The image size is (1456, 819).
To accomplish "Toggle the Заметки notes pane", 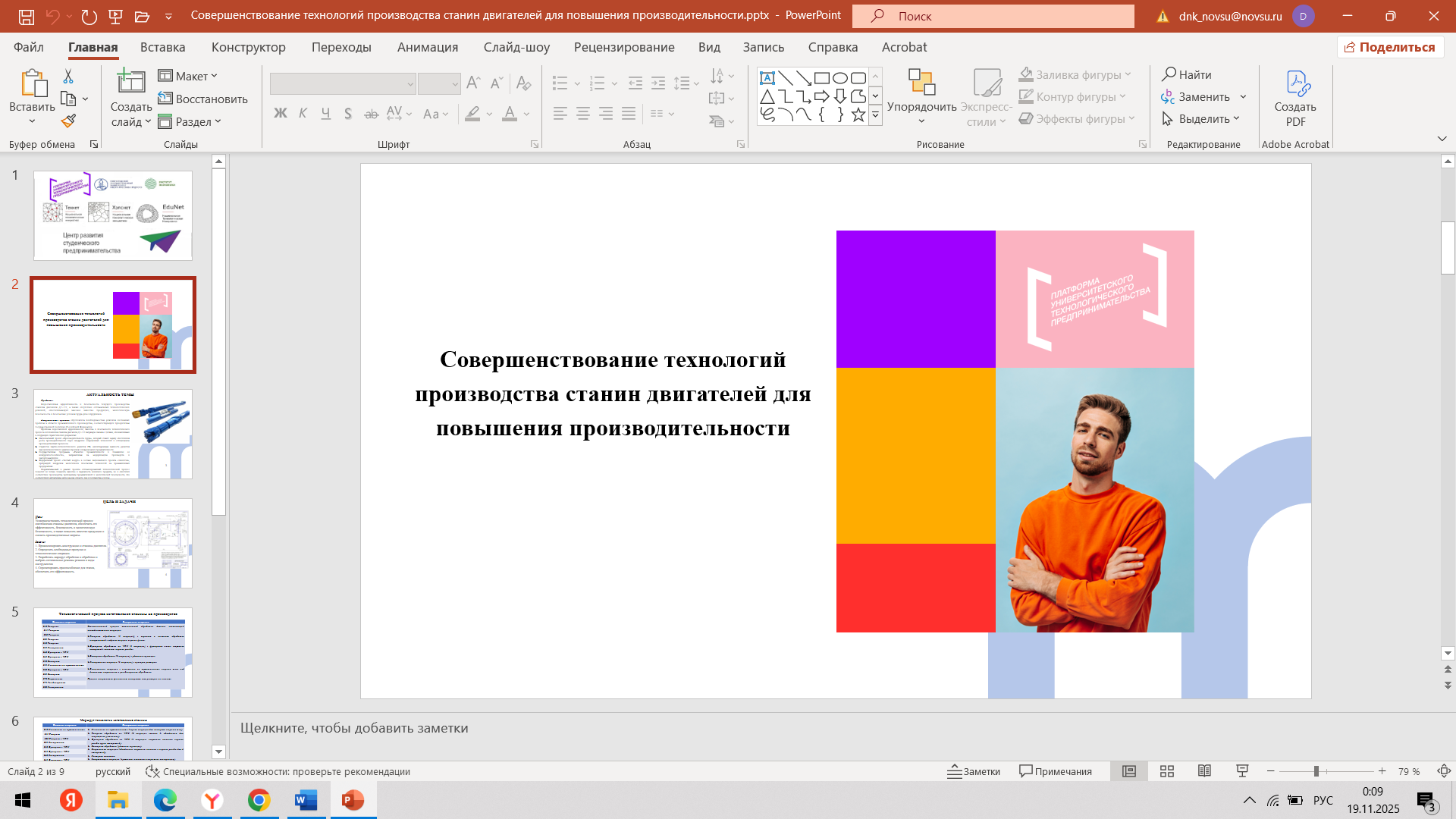I will (x=974, y=771).
